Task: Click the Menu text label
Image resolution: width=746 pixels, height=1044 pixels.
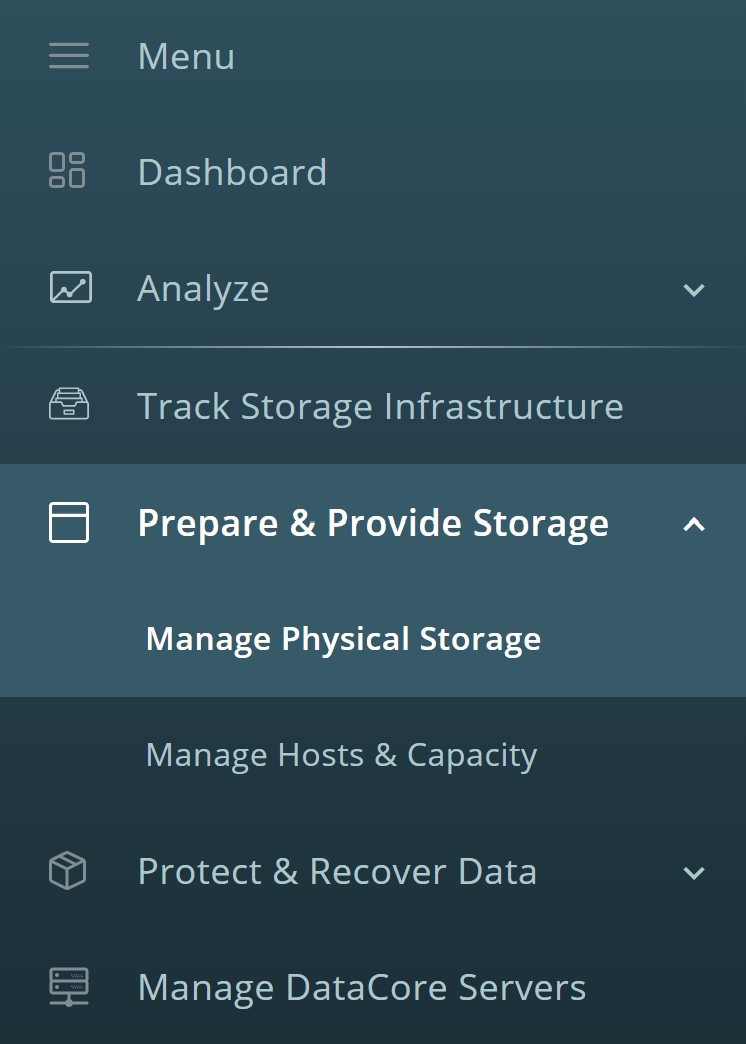Action: (x=186, y=56)
